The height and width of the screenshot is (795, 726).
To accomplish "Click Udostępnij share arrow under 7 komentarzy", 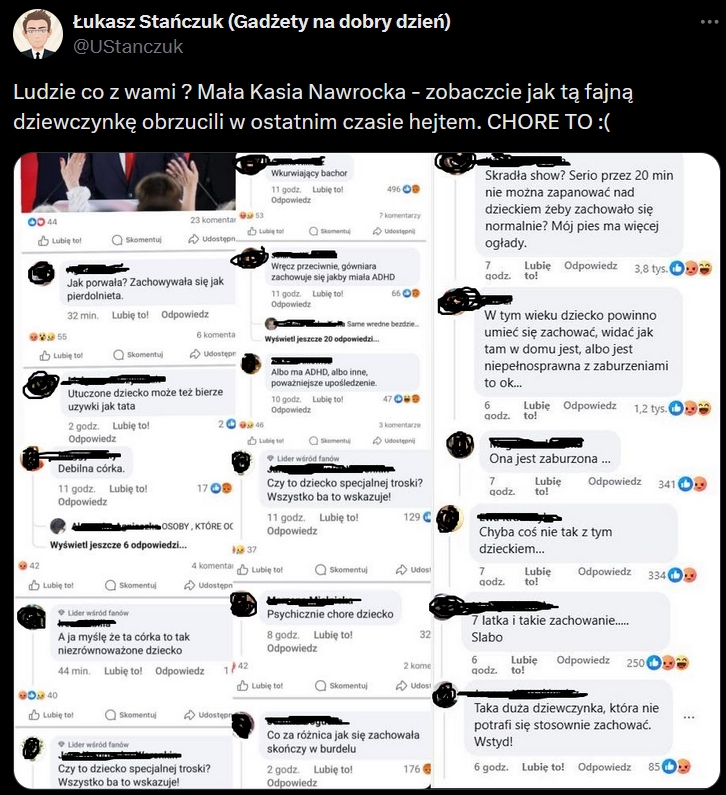I will coord(394,231).
